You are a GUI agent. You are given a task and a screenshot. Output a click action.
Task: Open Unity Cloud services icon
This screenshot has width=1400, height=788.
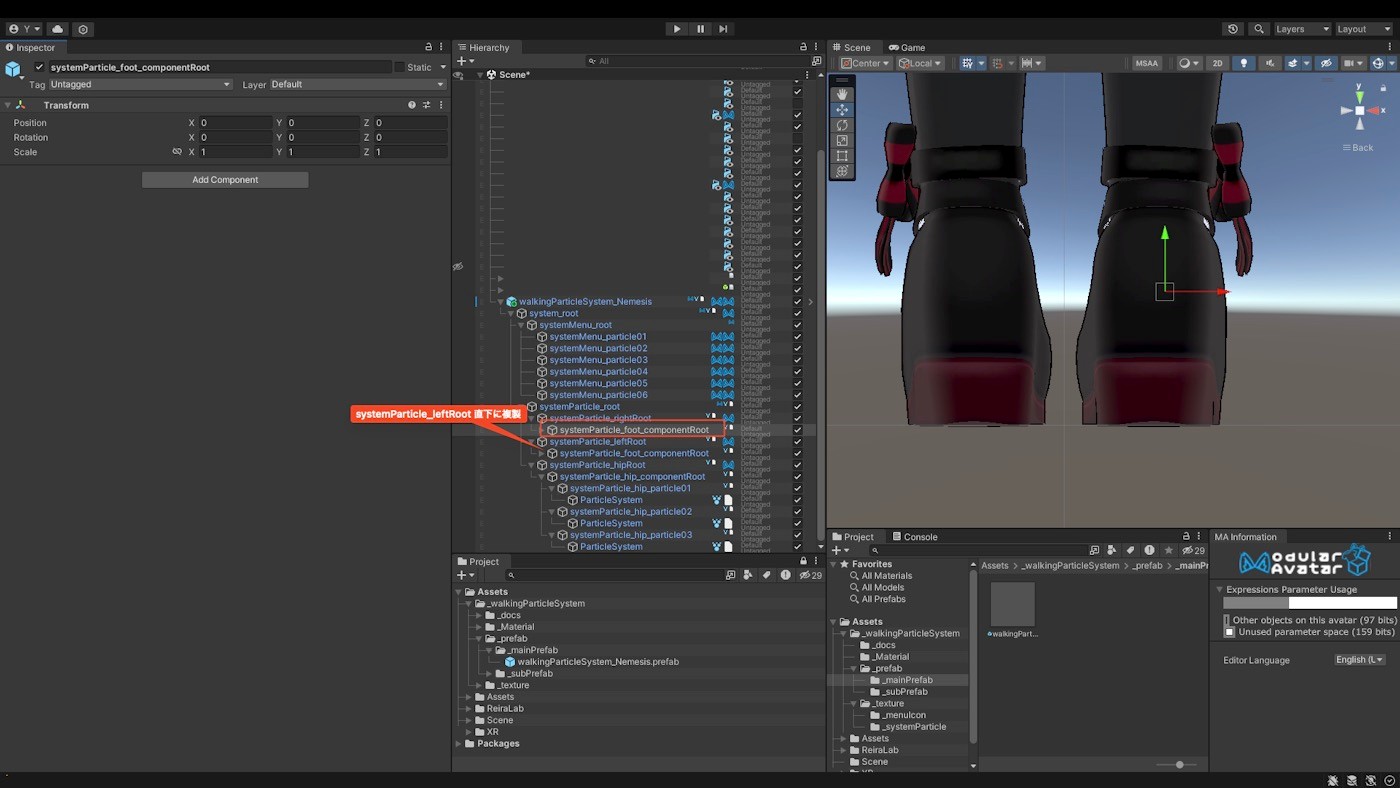pos(57,29)
